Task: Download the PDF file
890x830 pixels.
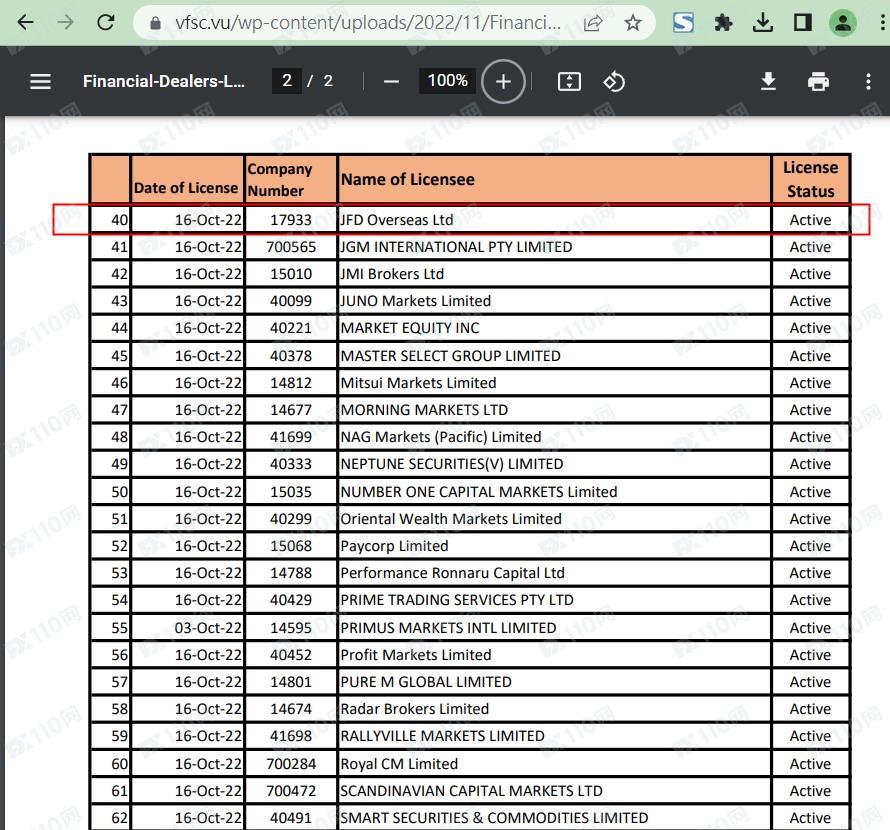Action: pos(768,82)
